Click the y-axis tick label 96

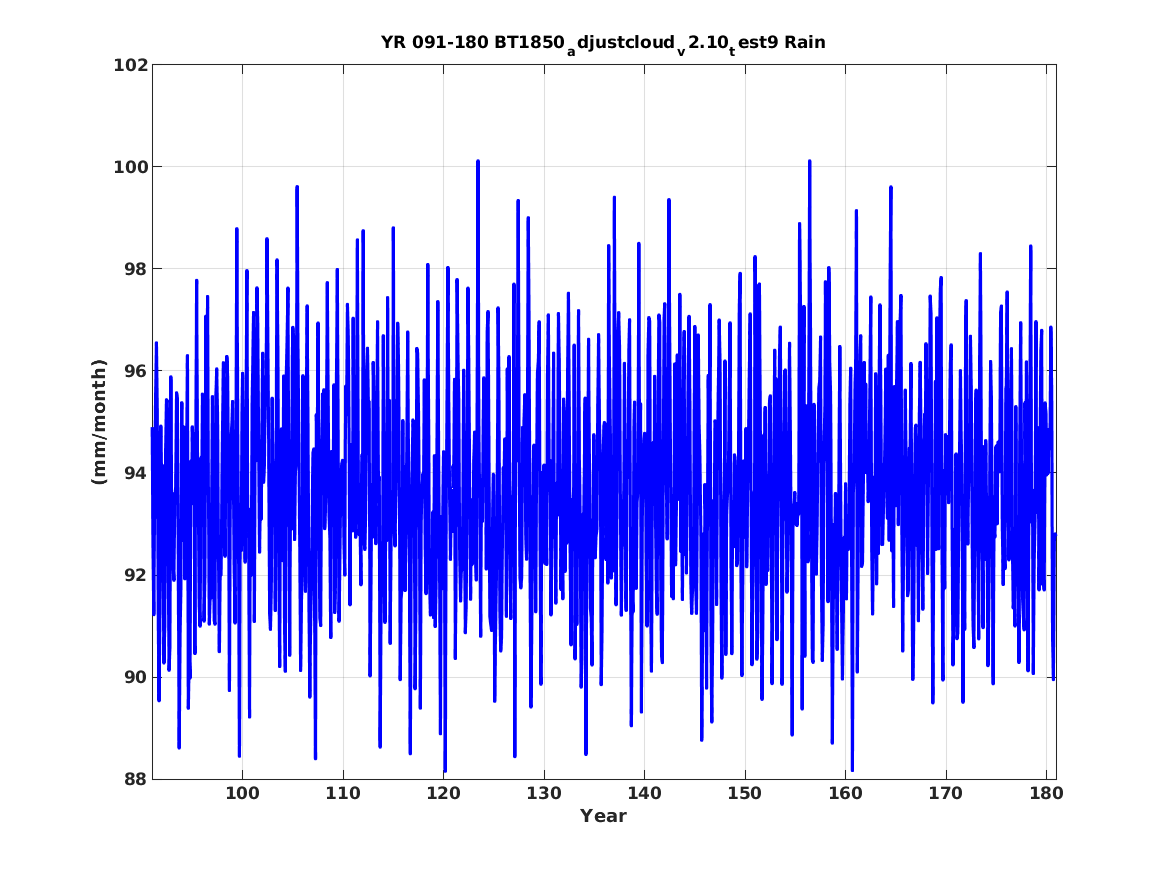pos(136,371)
